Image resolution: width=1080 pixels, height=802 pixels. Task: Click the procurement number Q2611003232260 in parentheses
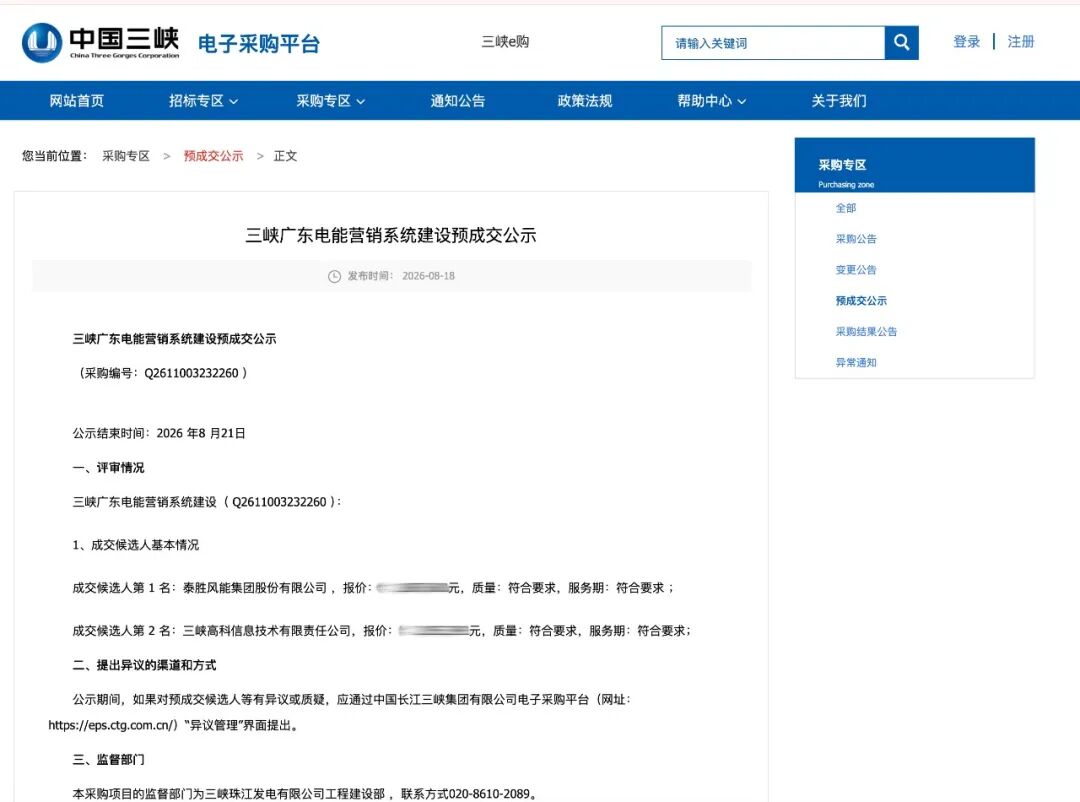click(191, 373)
